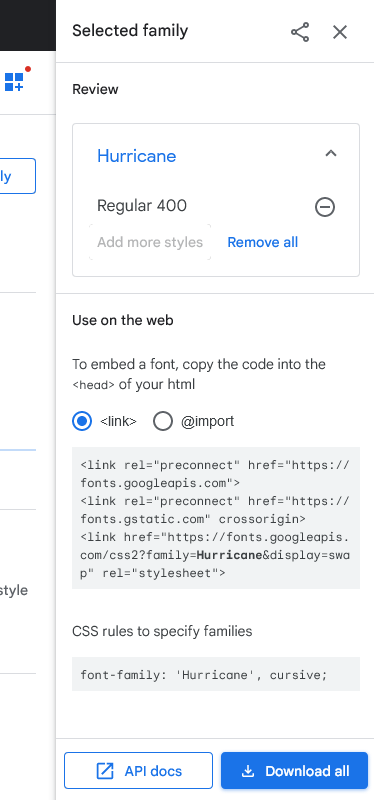This screenshot has height=800, width=374.
Task: Remove Regular 400 with the minus icon
Action: [x=325, y=207]
